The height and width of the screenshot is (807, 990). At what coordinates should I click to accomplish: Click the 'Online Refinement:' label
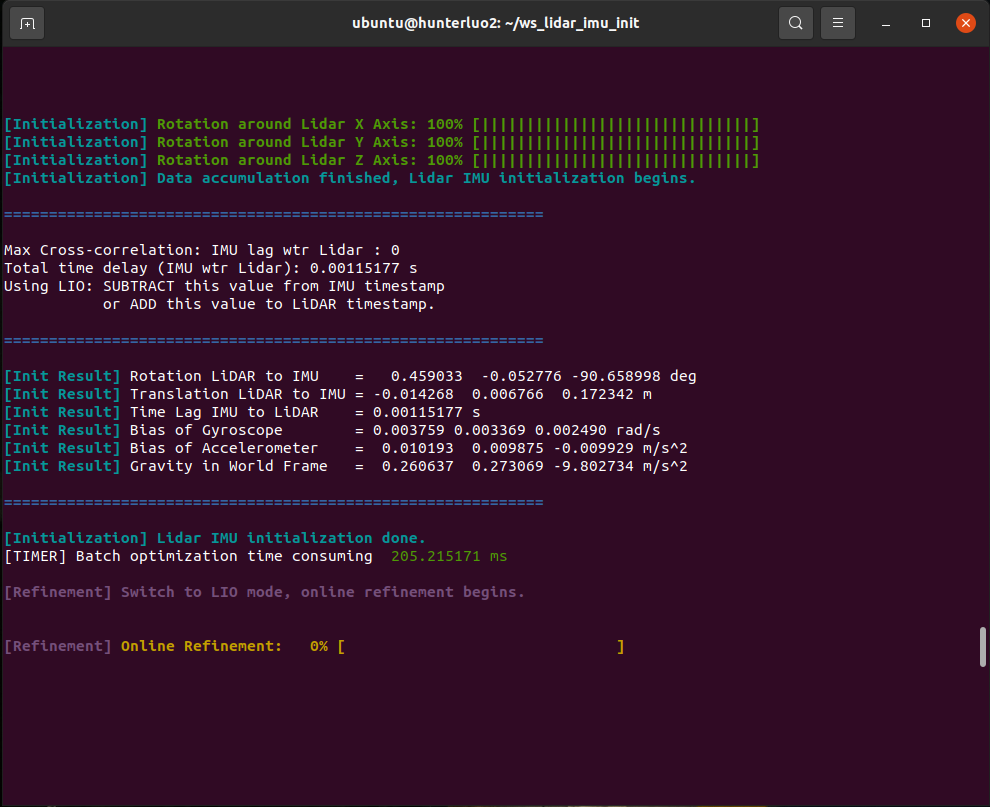[201, 647]
